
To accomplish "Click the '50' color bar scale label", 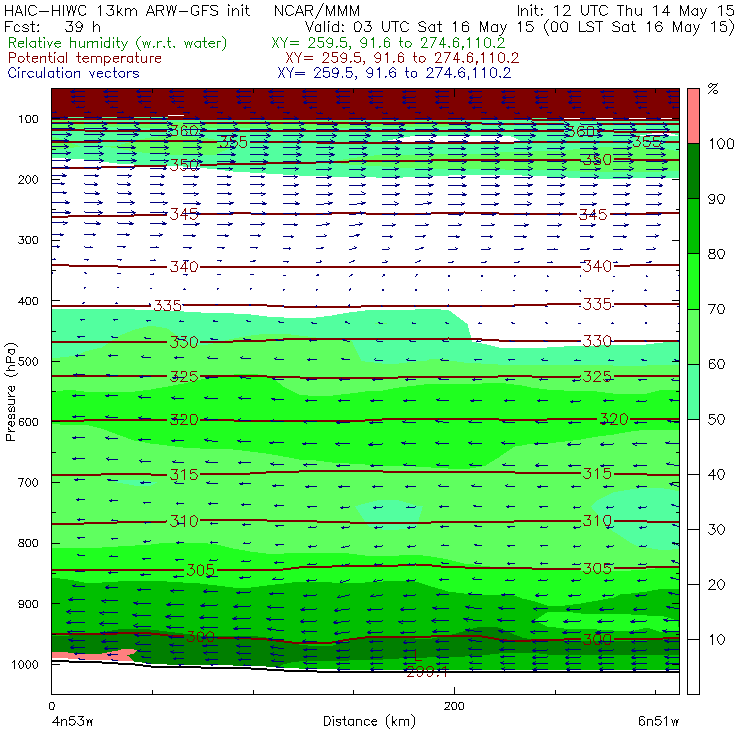I will pos(716,420).
